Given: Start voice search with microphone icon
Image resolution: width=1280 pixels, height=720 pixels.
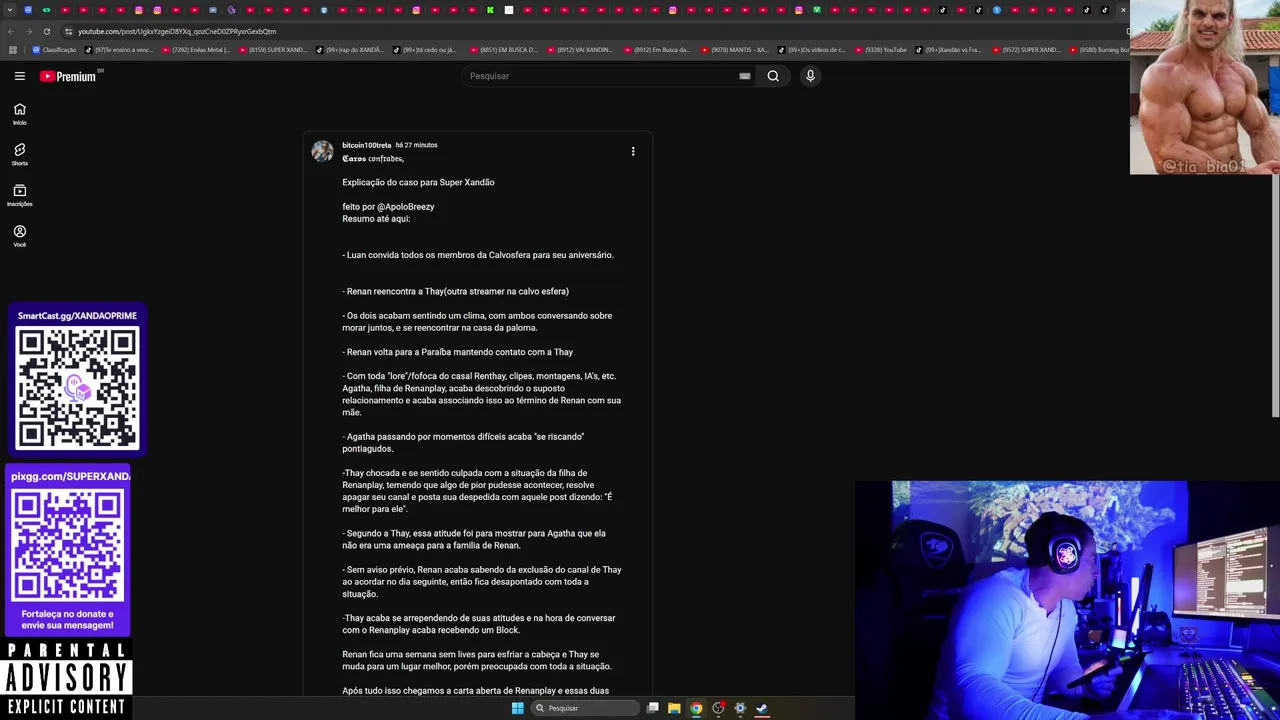Looking at the screenshot, I should 810,76.
